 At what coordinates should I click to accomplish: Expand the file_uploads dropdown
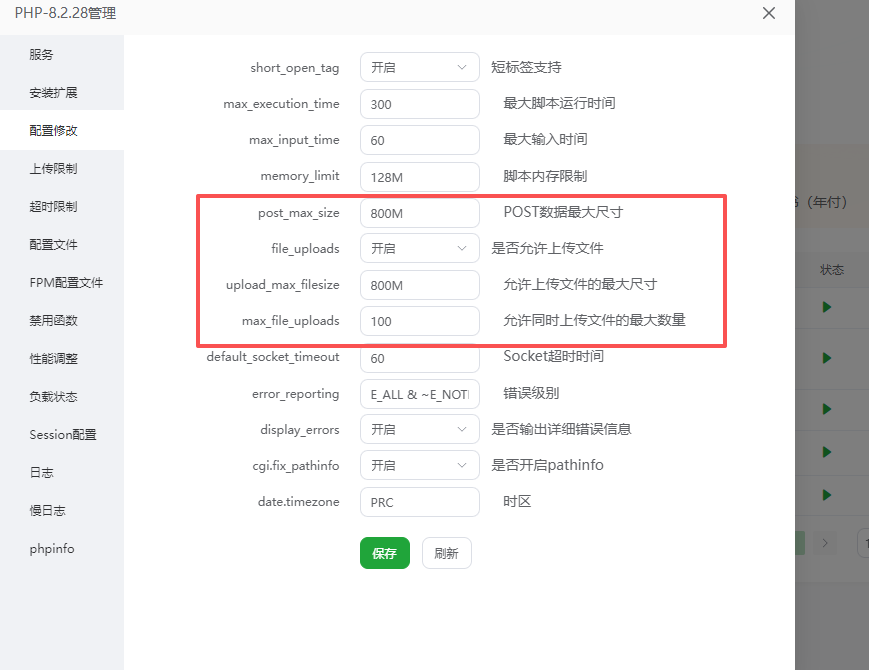(x=419, y=248)
